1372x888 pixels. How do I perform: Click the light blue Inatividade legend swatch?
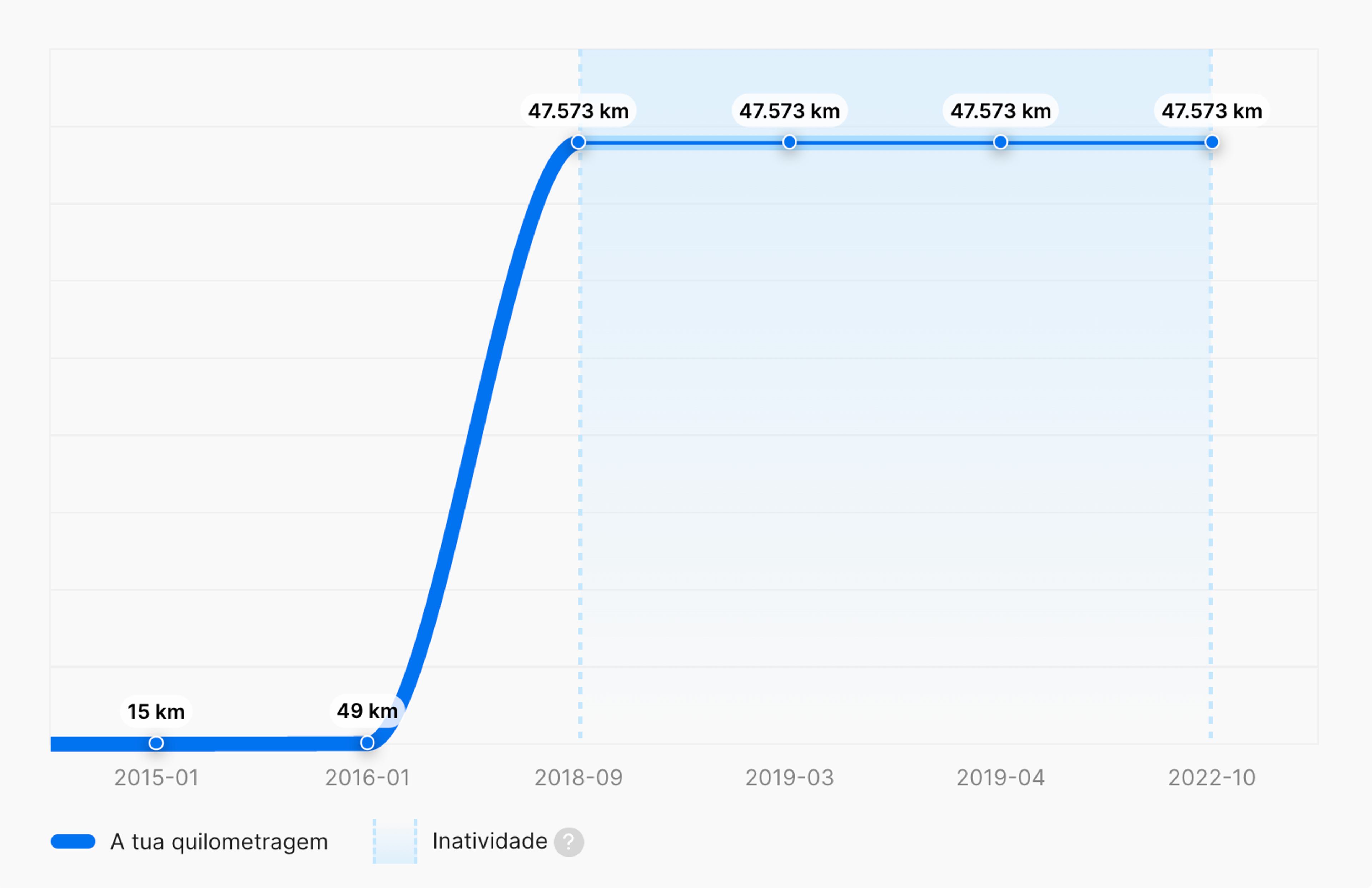[395, 841]
